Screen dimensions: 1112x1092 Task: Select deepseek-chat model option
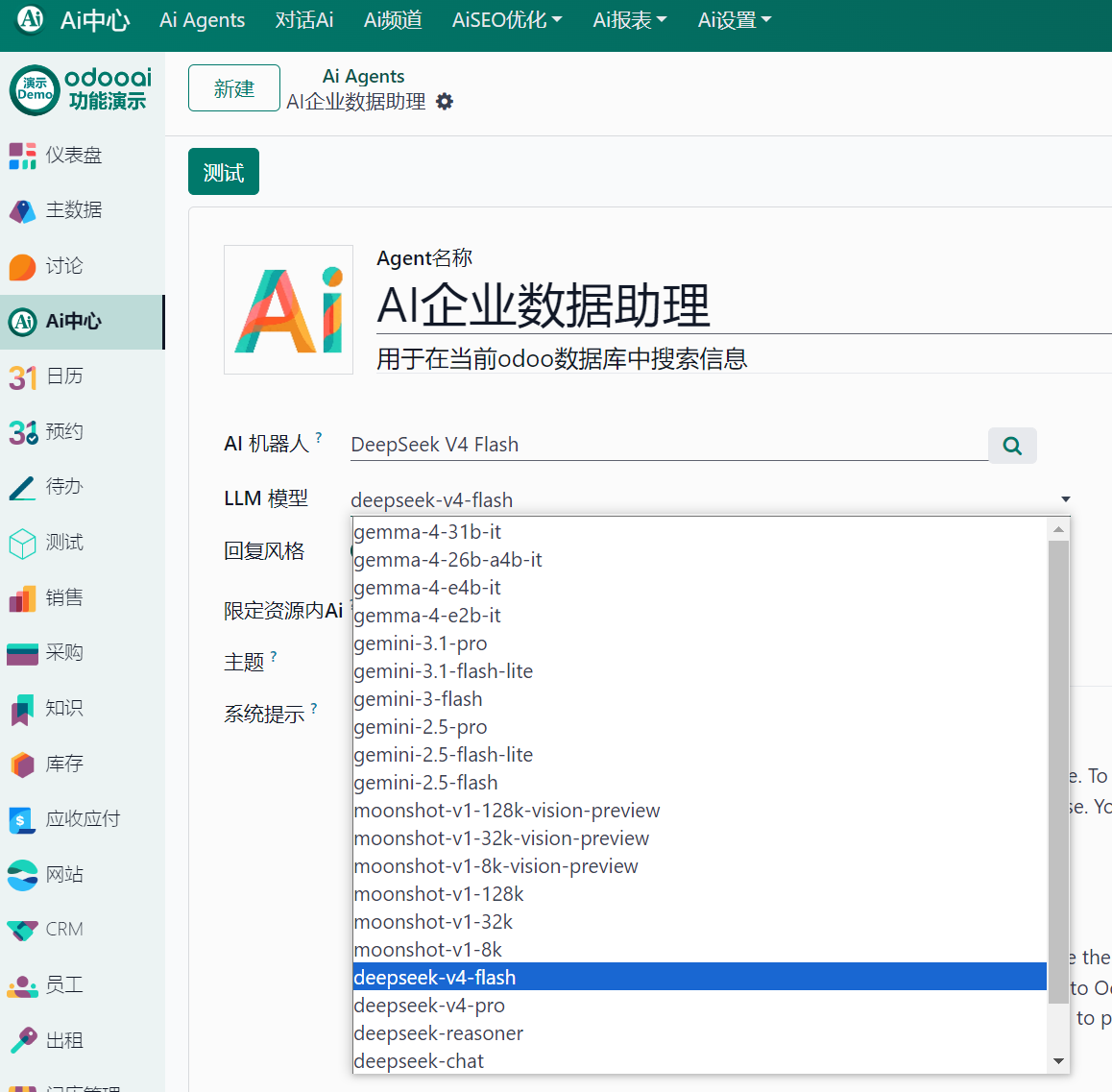(x=699, y=1061)
